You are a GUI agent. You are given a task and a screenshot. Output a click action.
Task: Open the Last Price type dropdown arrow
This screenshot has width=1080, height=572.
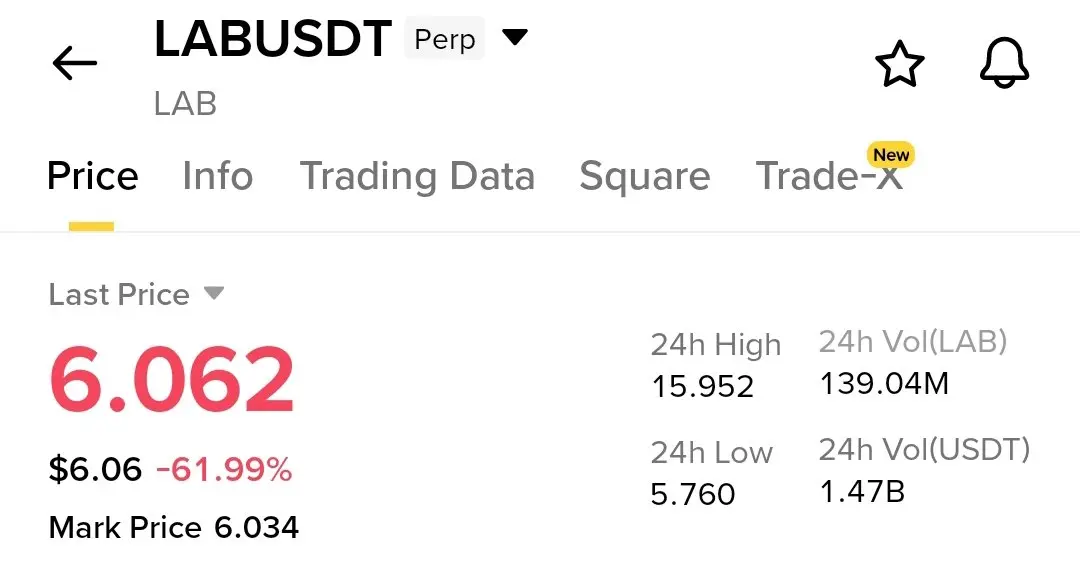[x=214, y=294]
